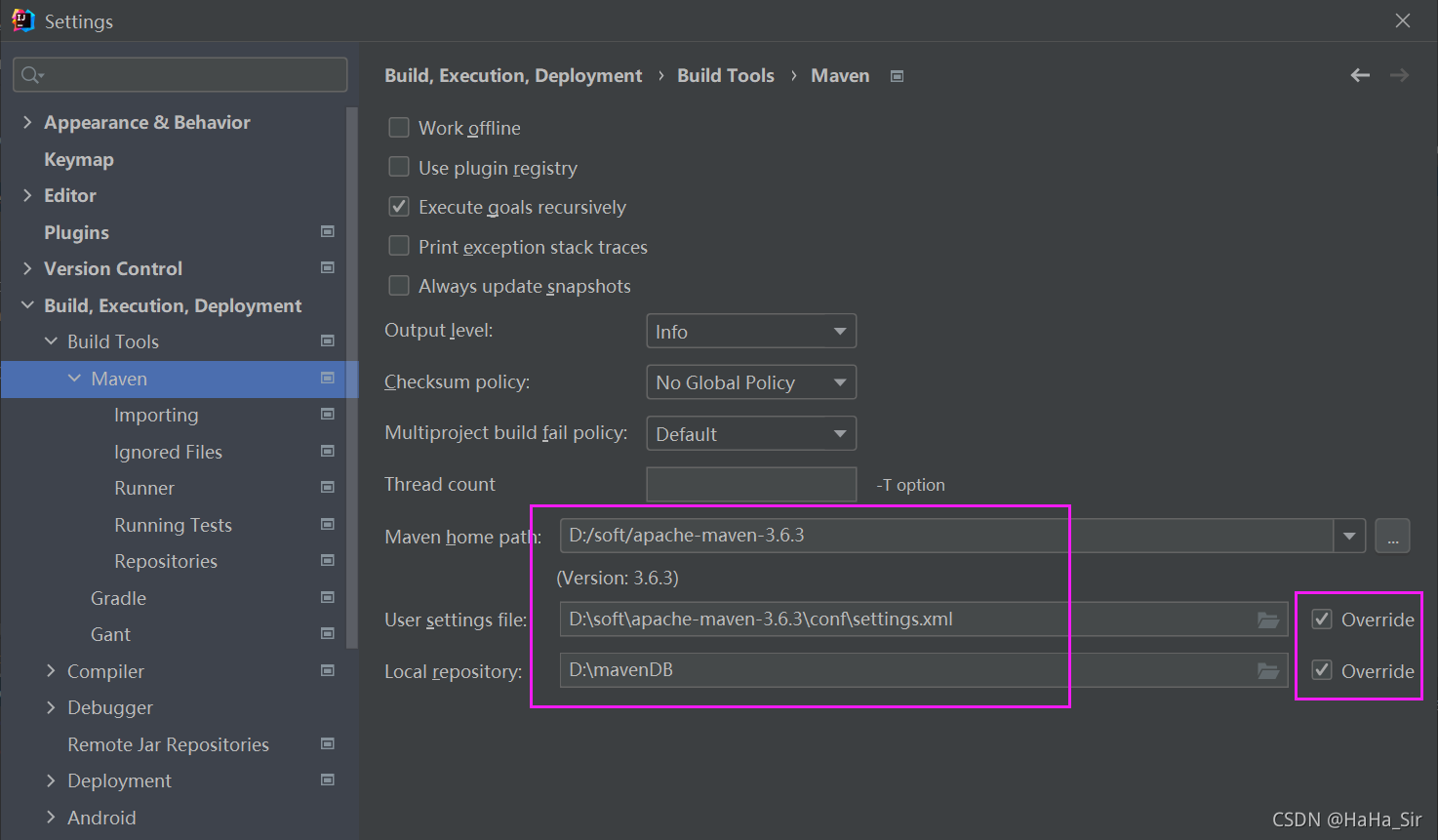1438x840 pixels.
Task: Click Build Tools breadcrumb link
Action: coord(726,76)
